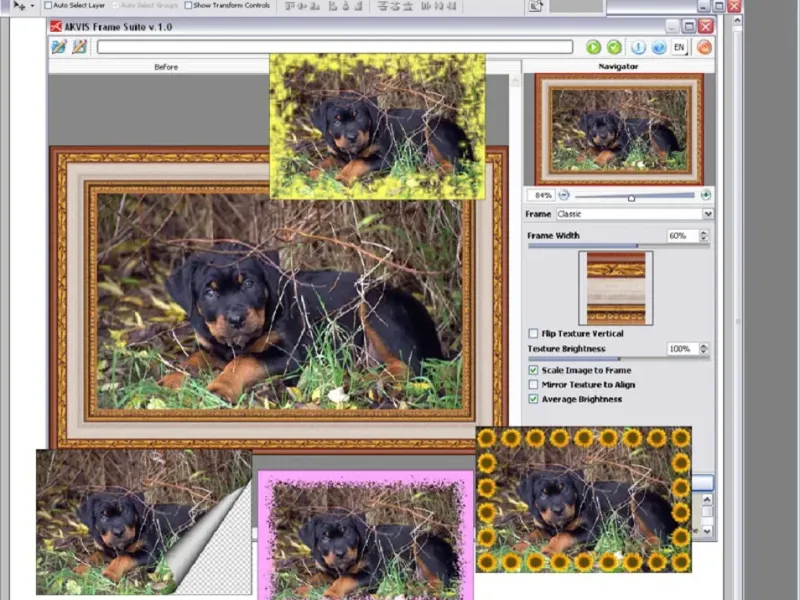The image size is (800, 600).
Task: Click the first pencil-and-notepad icon in AKVIS toolbar
Action: (59, 47)
